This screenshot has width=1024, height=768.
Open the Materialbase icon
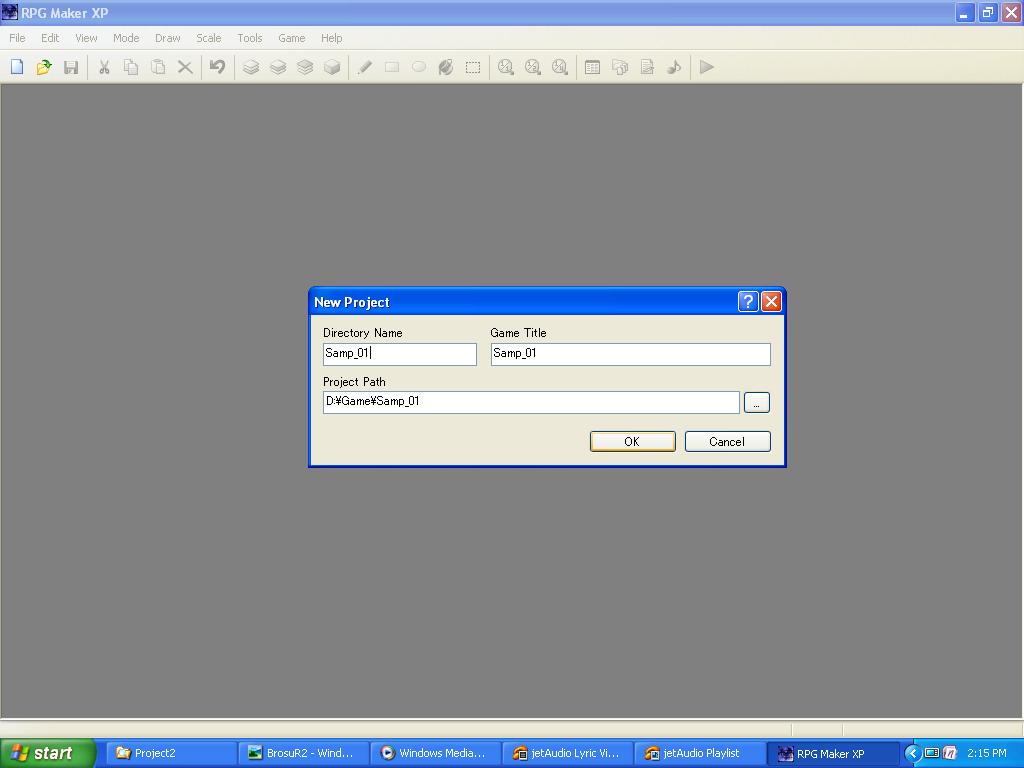620,67
